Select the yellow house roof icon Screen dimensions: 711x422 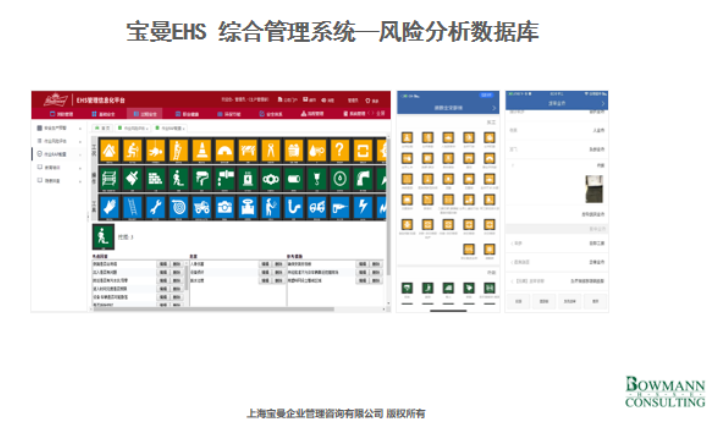coord(109,150)
